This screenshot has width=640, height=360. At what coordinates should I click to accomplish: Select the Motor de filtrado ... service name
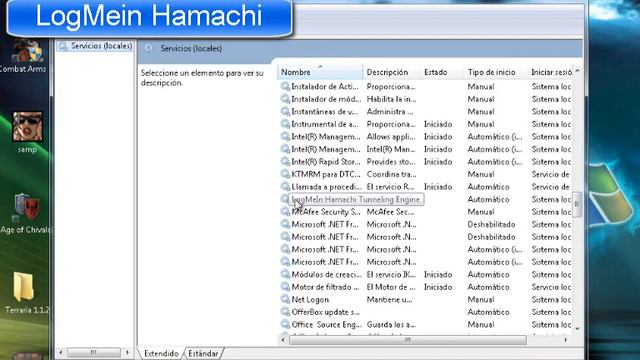click(x=325, y=287)
